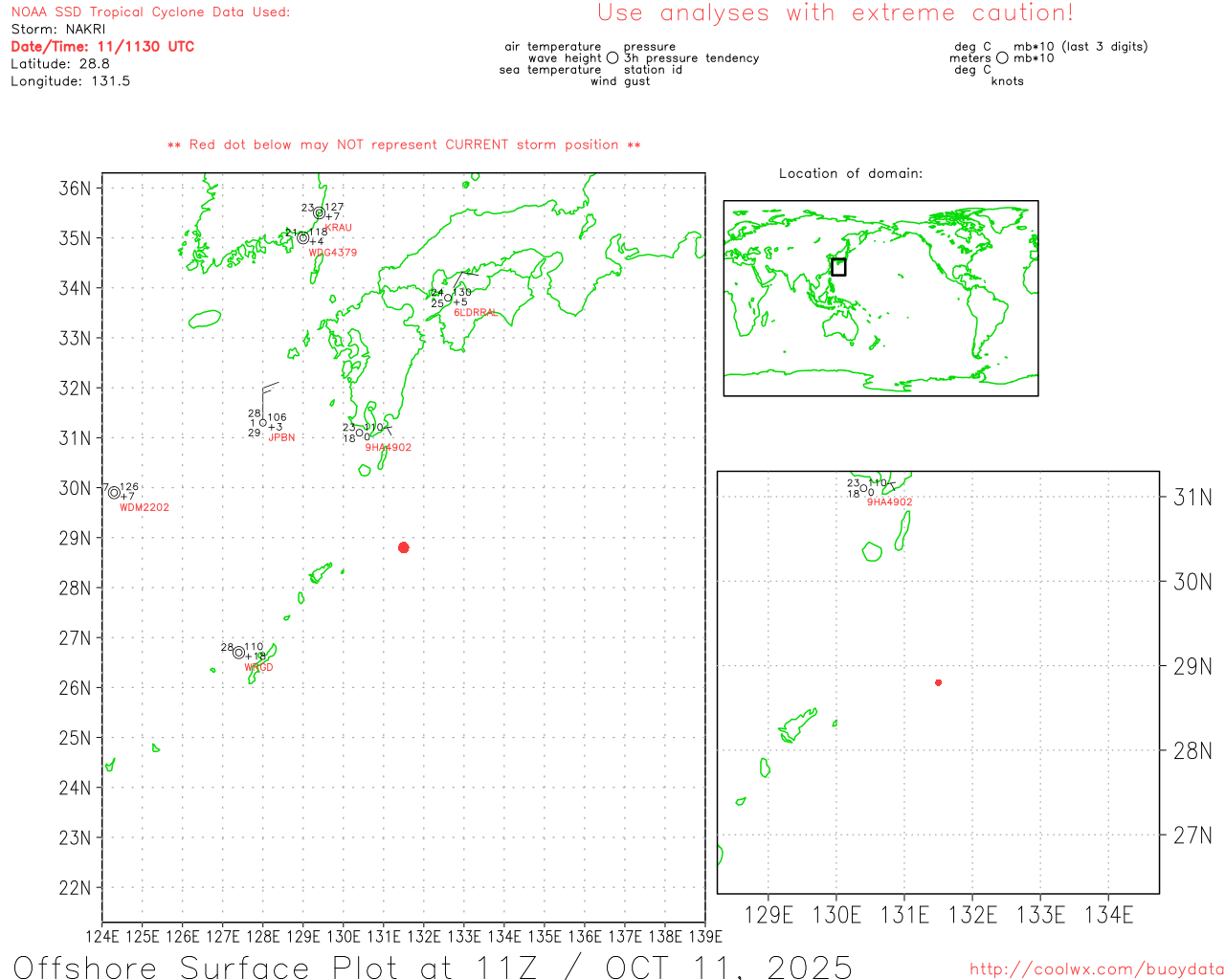This screenshot has height=980, width=1225.
Task: Click the left legend station circle symbol
Action: pos(612,58)
